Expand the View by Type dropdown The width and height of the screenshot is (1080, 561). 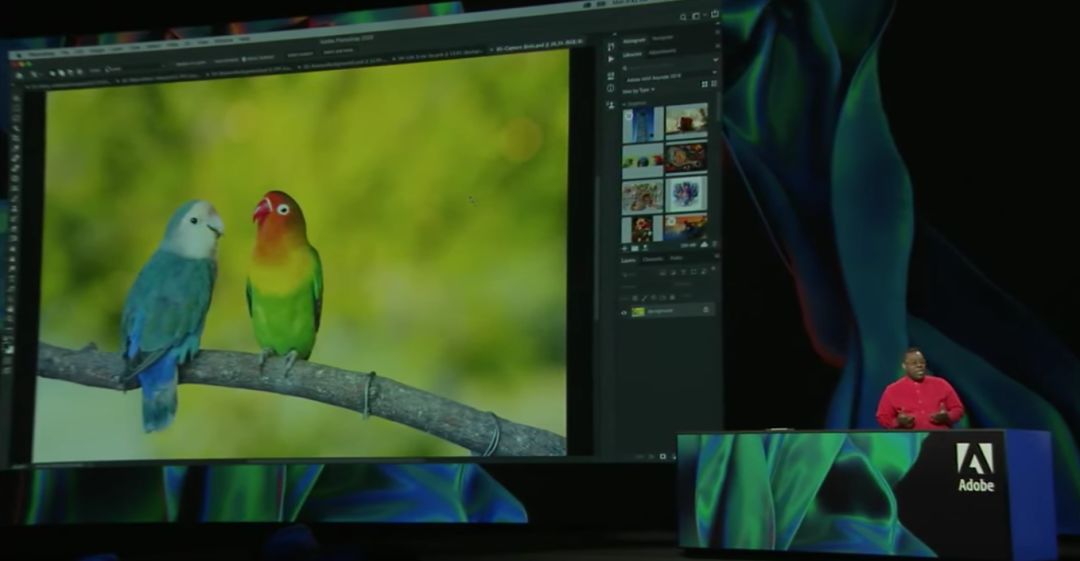pyautogui.click(x=644, y=90)
